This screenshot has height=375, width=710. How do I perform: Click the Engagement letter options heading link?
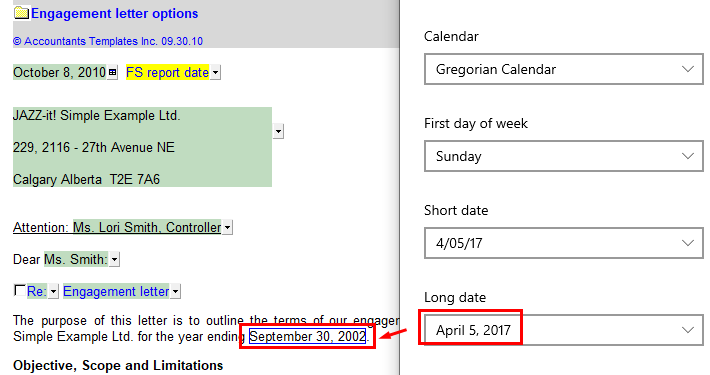(115, 14)
